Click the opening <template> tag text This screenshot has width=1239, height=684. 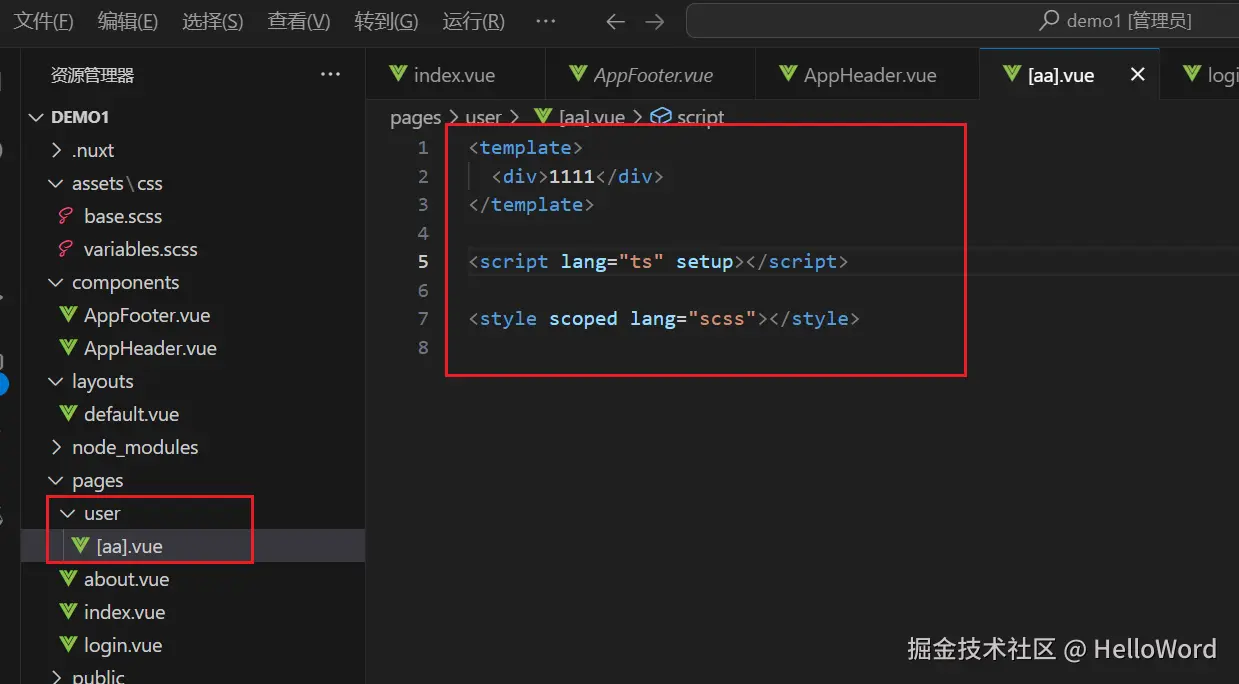click(526, 147)
